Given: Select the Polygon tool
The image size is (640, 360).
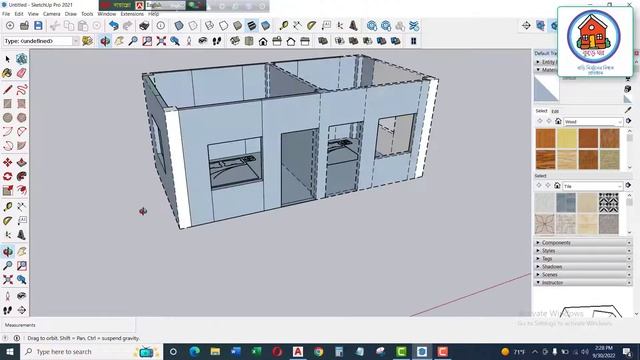Looking at the screenshot, I should [22, 118].
